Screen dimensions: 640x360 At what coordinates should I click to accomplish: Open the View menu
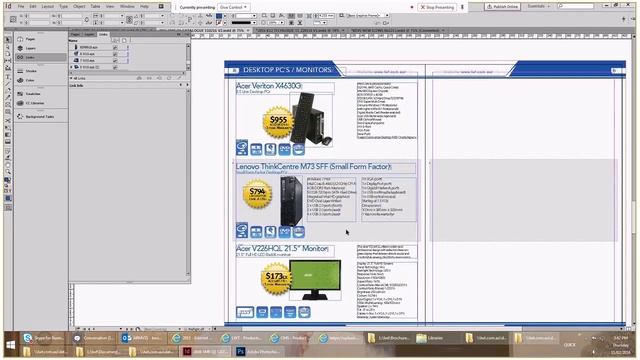(x=110, y=7)
